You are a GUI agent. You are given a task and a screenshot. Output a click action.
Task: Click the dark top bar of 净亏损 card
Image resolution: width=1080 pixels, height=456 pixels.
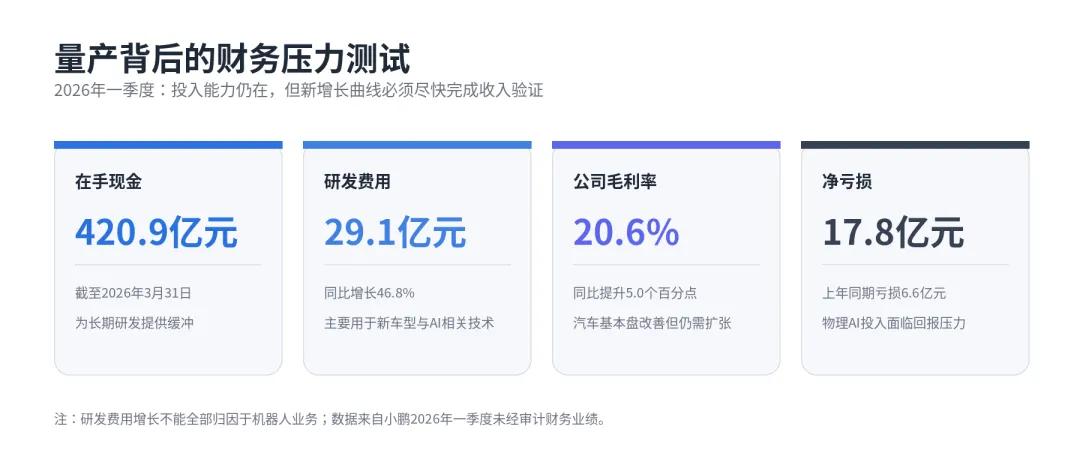[915, 145]
